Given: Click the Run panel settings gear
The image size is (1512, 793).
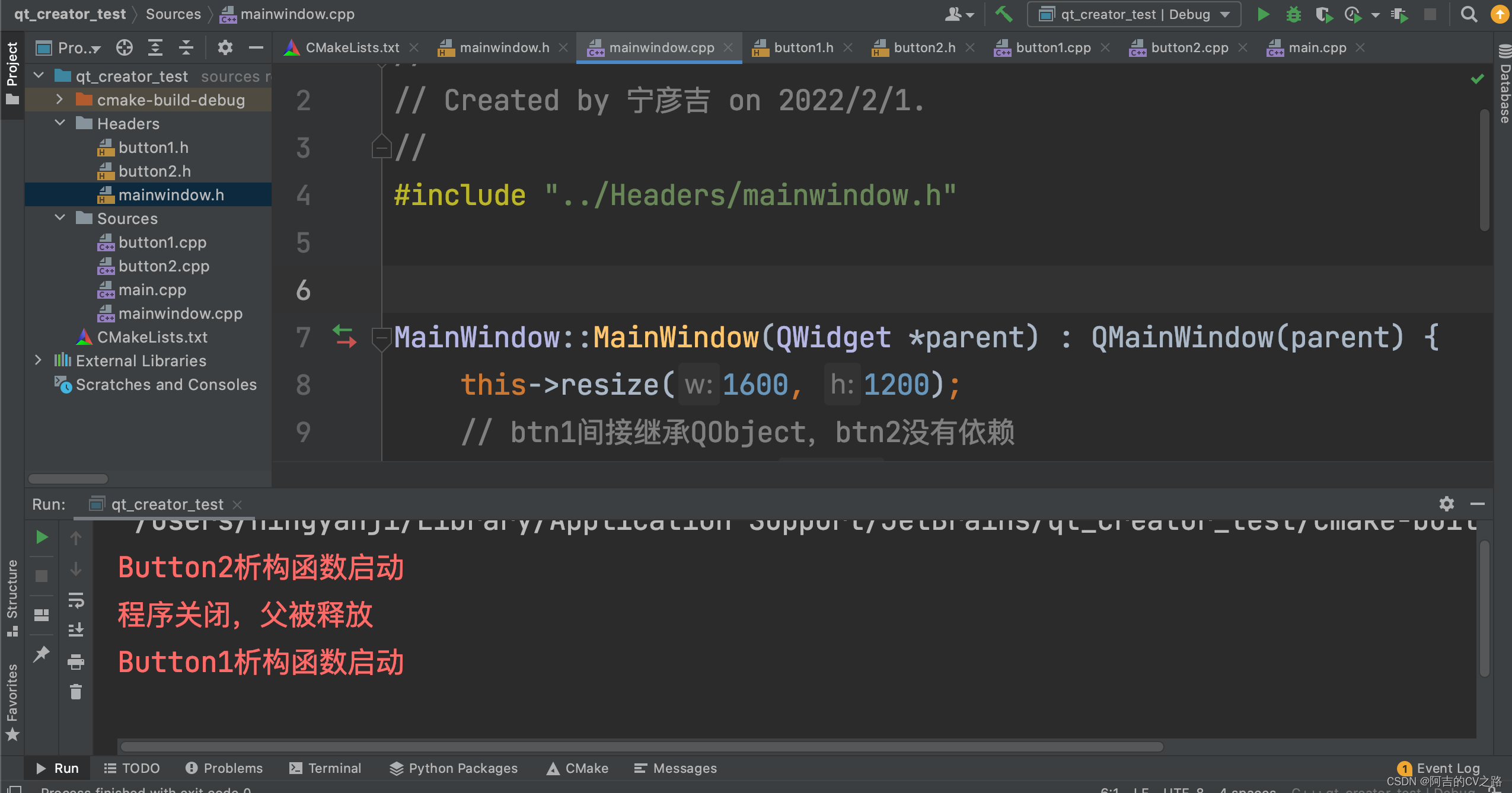Looking at the screenshot, I should [x=1446, y=504].
